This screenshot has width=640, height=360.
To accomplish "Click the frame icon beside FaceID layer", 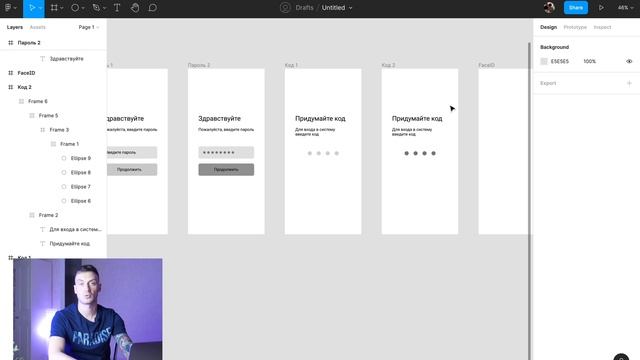I will [11, 73].
